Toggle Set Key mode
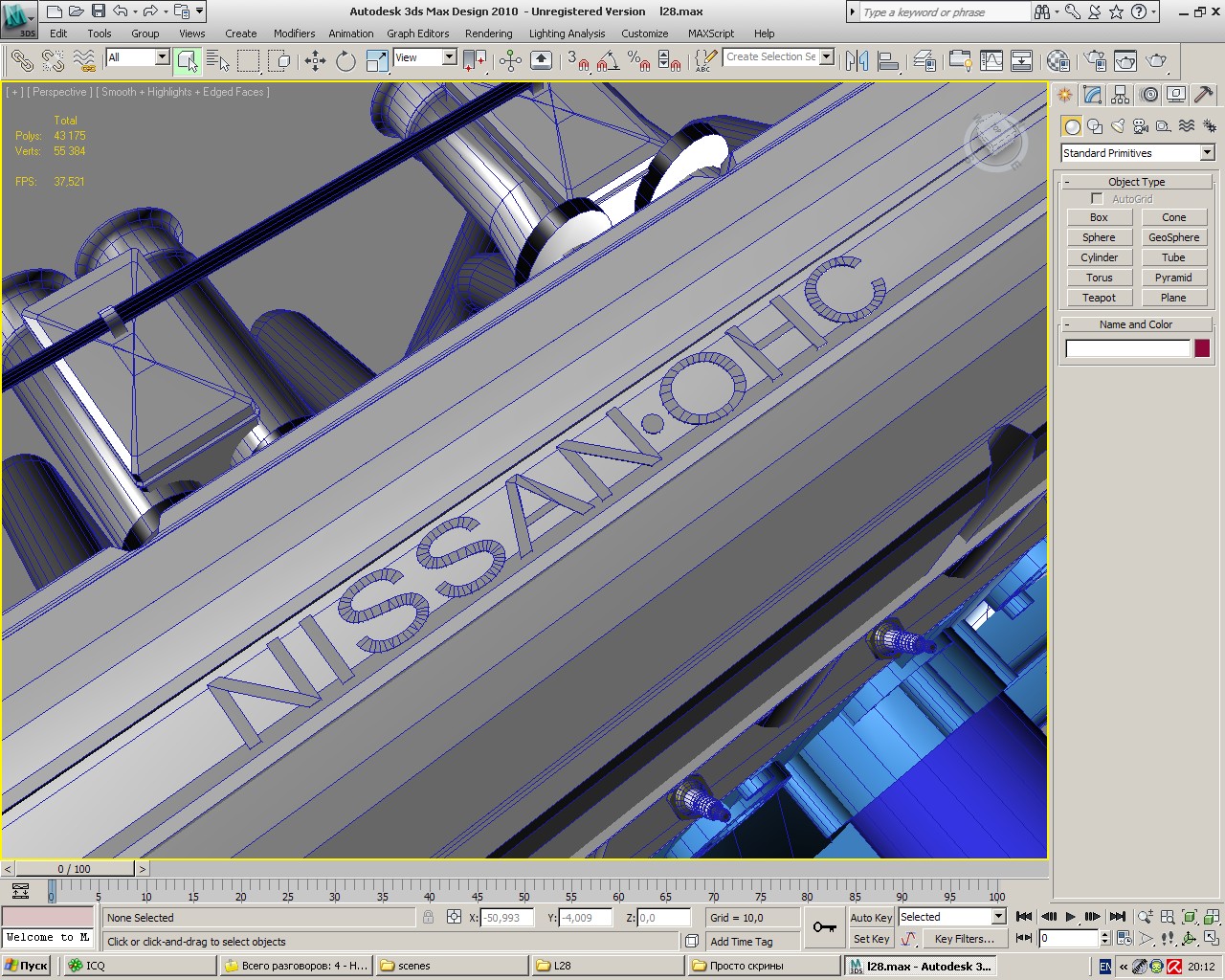 pos(871,939)
